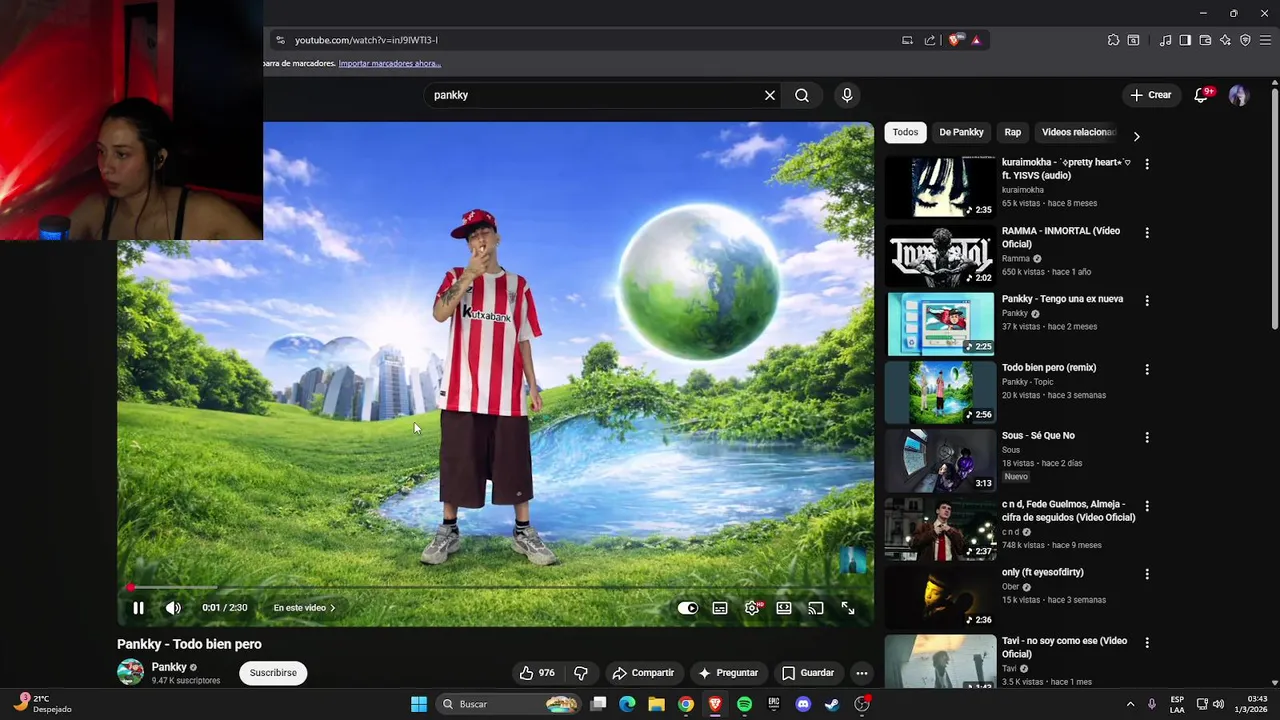Expand the 'En este video' chapters
The width and height of the screenshot is (1280, 720).
(x=304, y=608)
